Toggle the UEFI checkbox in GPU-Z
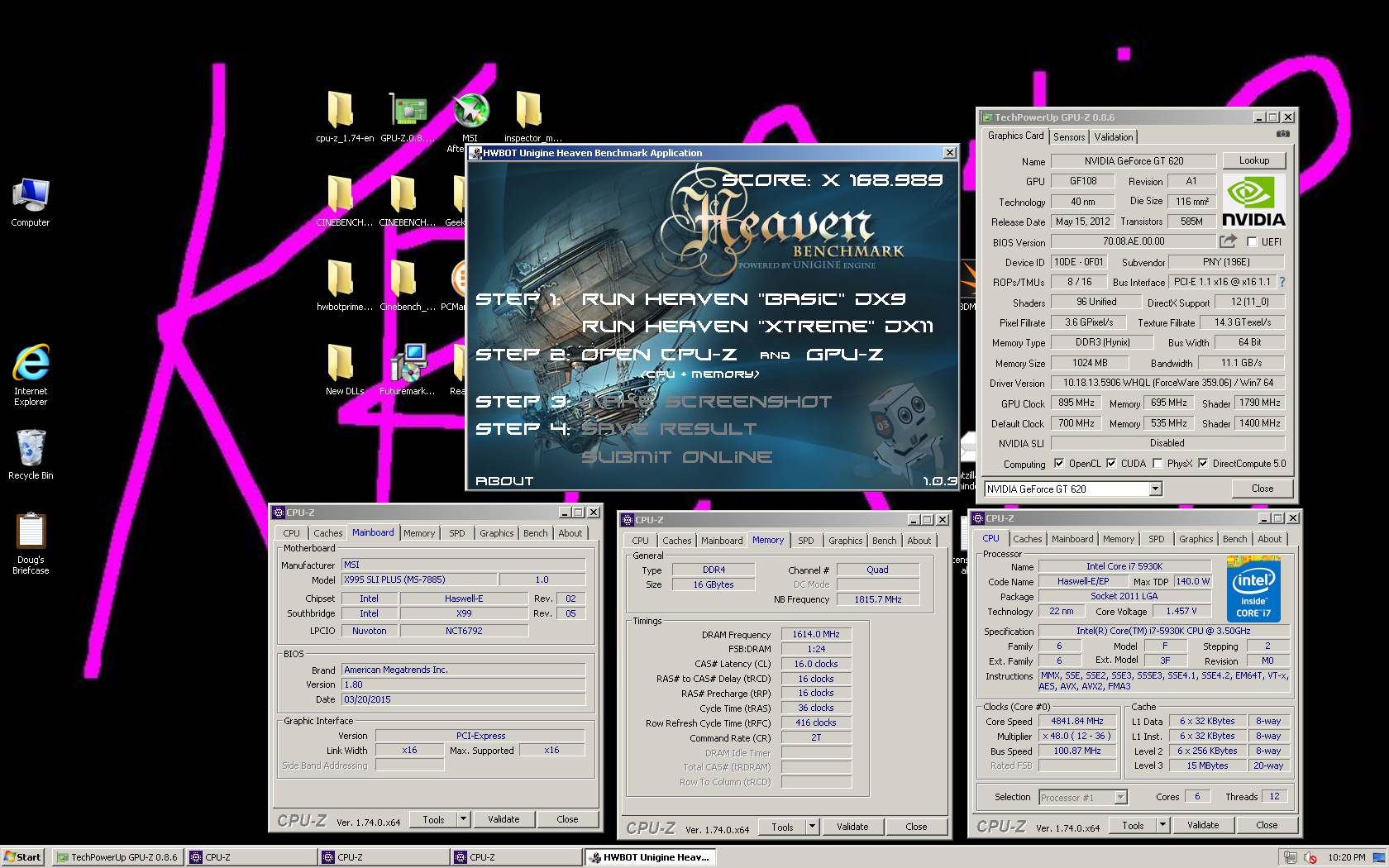 click(1252, 242)
